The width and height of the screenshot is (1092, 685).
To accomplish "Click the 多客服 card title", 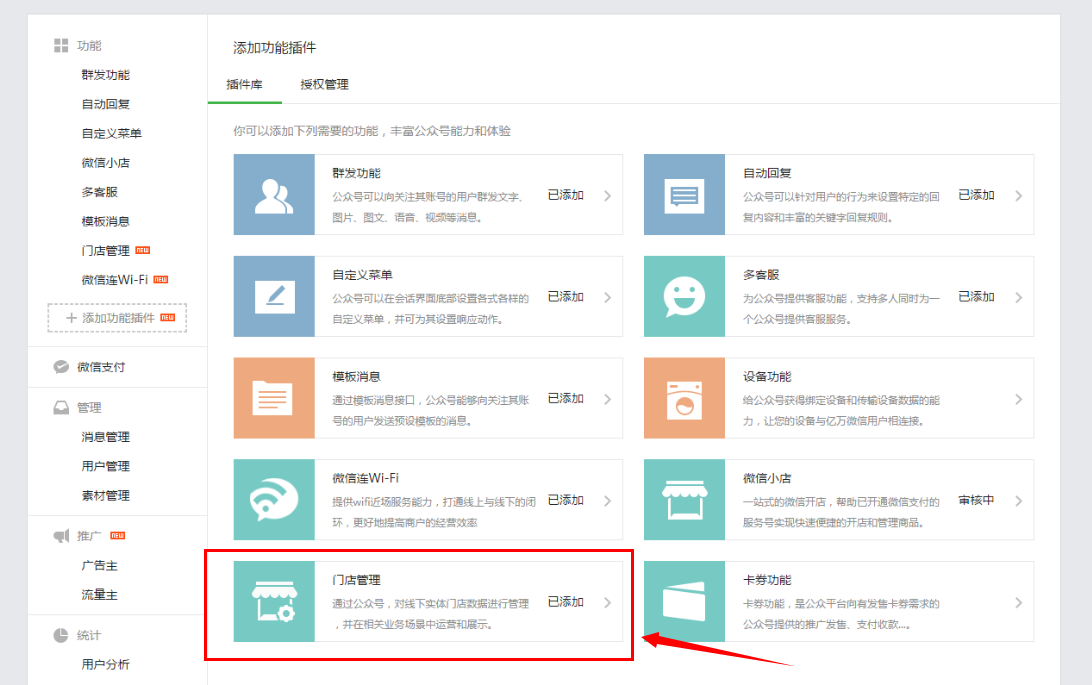I will coord(761,275).
